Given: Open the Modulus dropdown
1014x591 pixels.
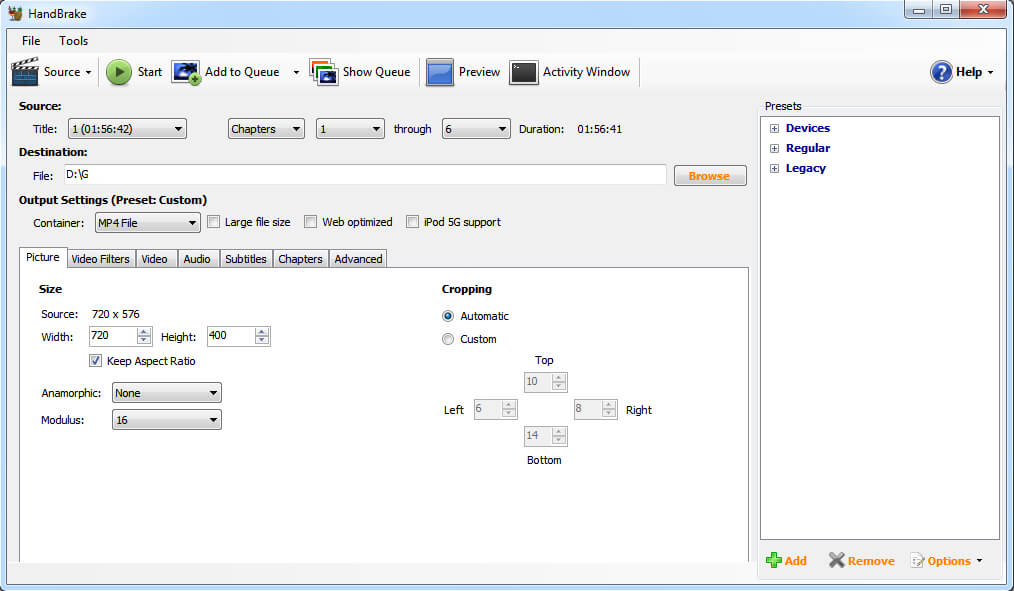Looking at the screenshot, I should [167, 420].
